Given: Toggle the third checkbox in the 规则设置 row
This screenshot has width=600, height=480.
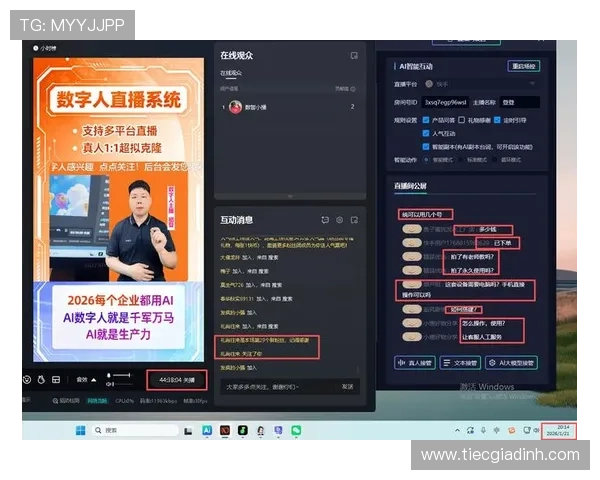Looking at the screenshot, I should click(497, 120).
